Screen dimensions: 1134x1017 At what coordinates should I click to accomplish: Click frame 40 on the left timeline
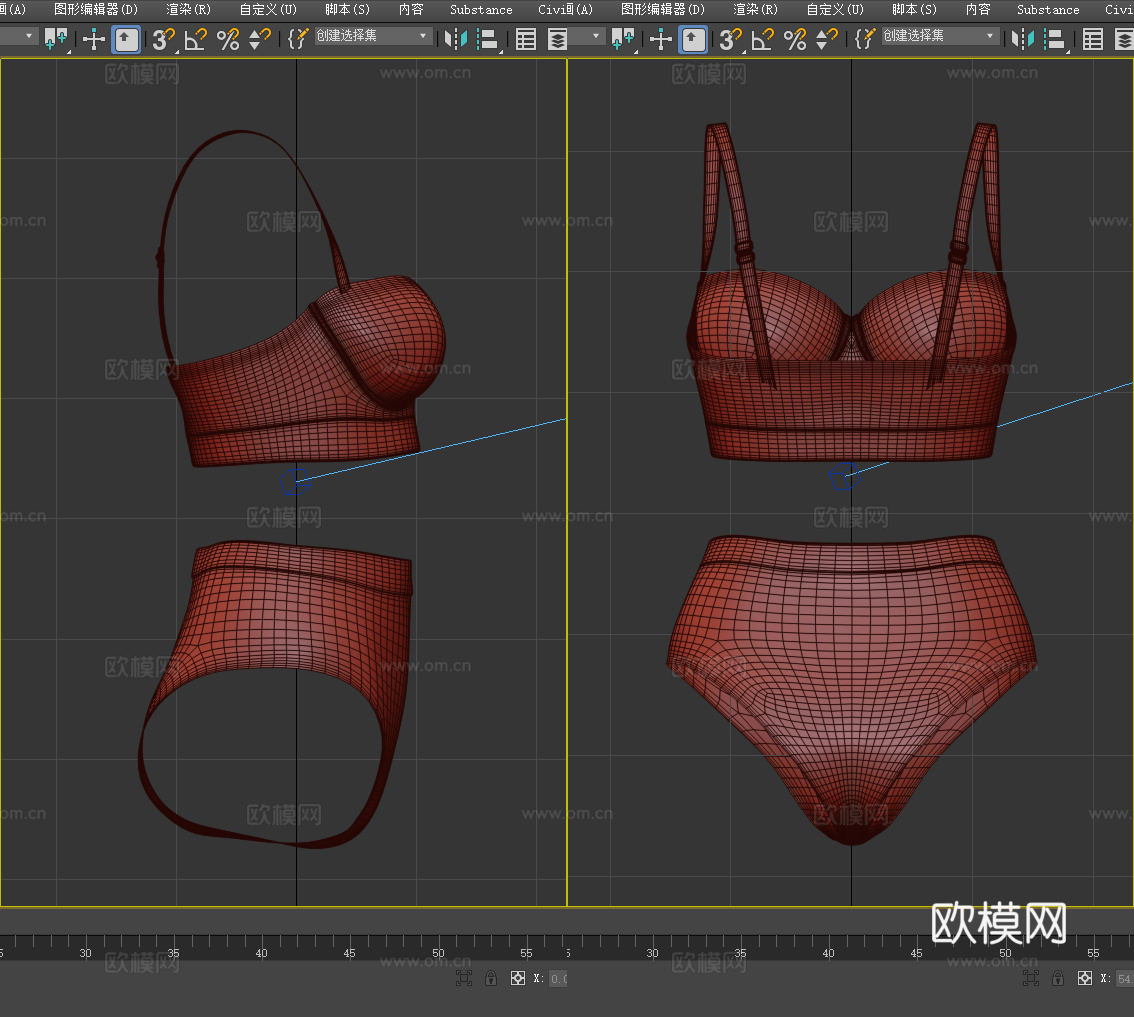[262, 953]
